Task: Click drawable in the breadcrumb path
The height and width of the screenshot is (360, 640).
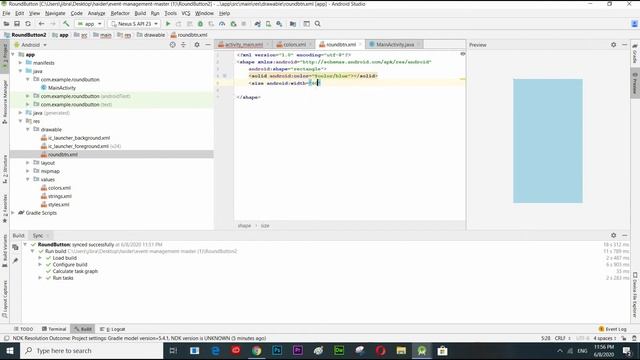Action: coord(151,35)
